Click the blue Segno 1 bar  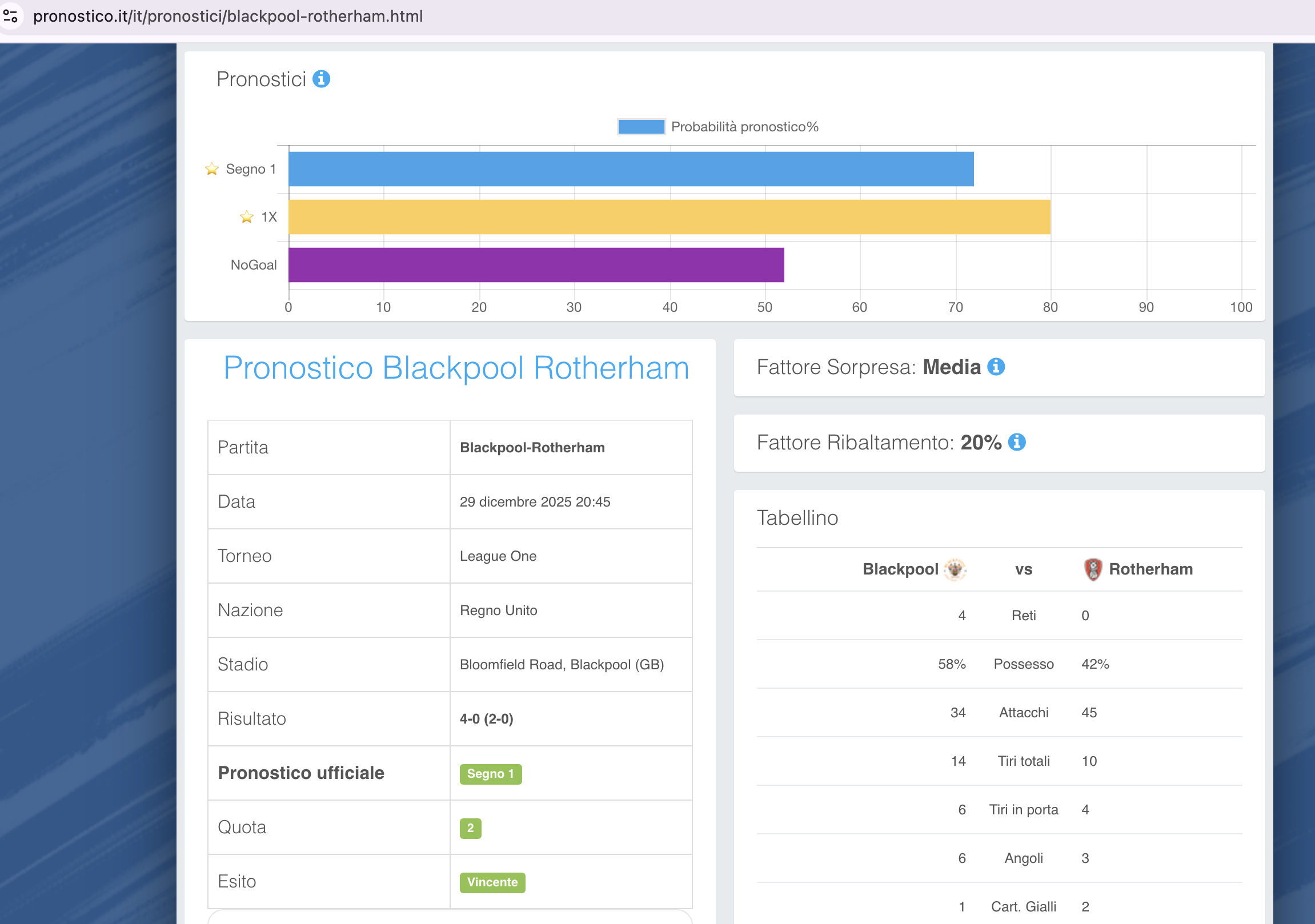pyautogui.click(x=630, y=169)
